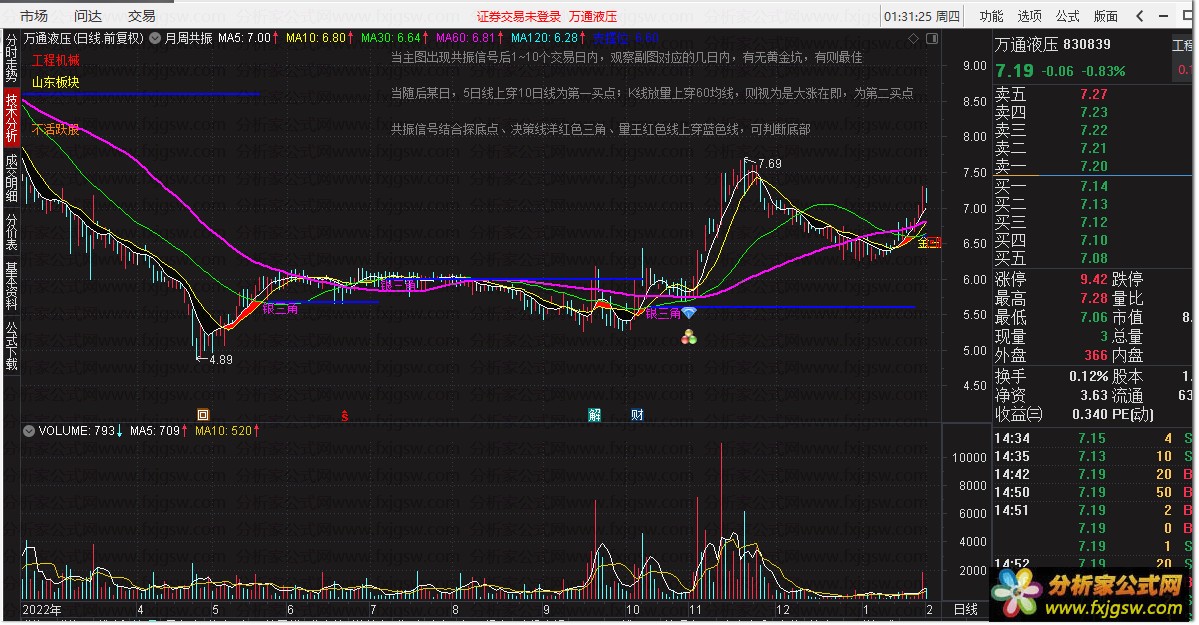
Task: Open the 问达 menu
Action: pyautogui.click(x=88, y=16)
